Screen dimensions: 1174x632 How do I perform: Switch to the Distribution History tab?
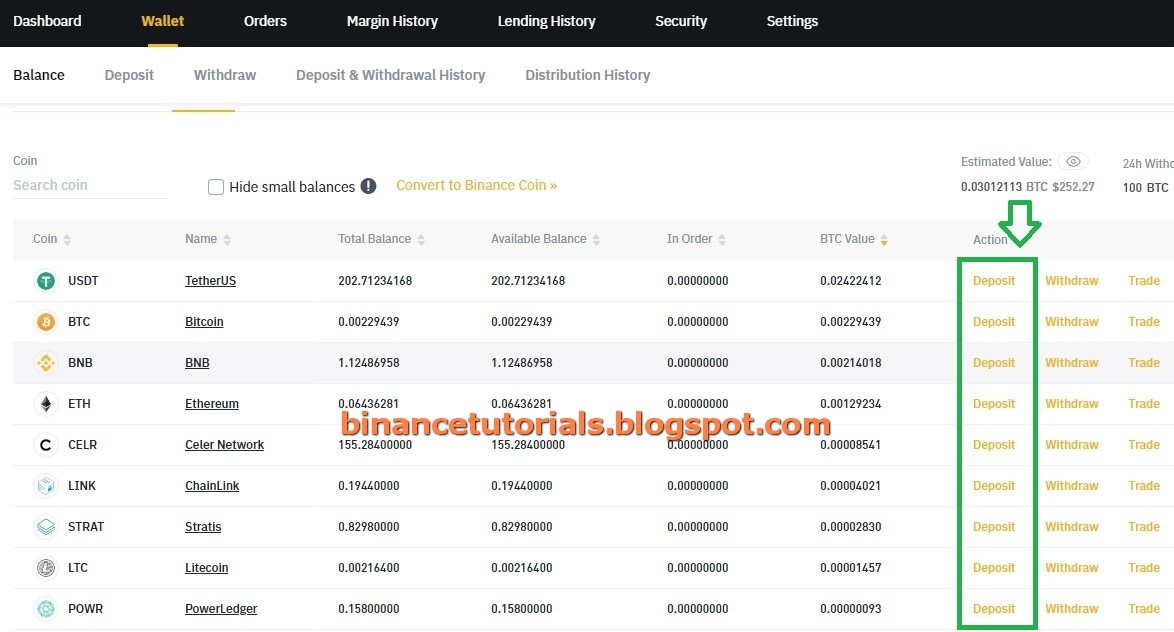587,75
